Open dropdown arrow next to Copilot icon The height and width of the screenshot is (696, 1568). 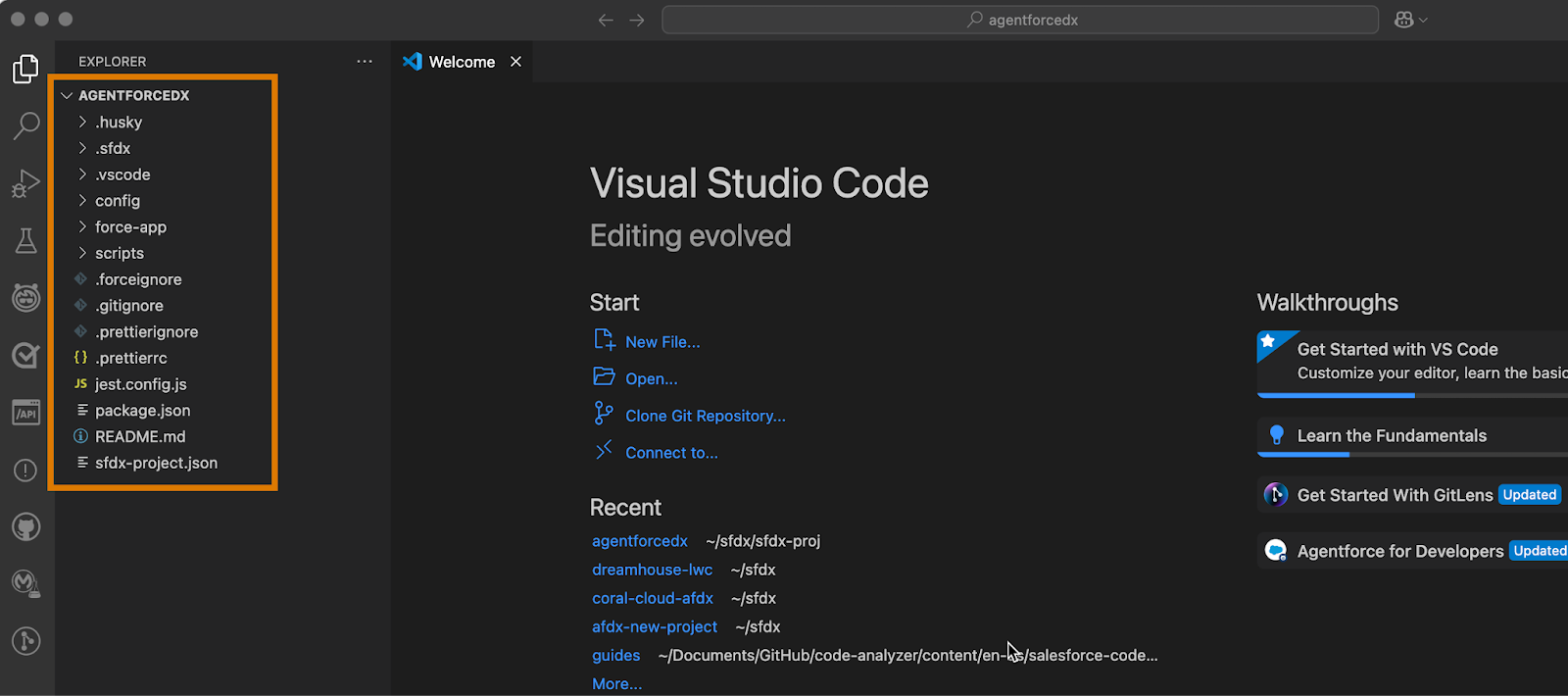(x=1424, y=20)
